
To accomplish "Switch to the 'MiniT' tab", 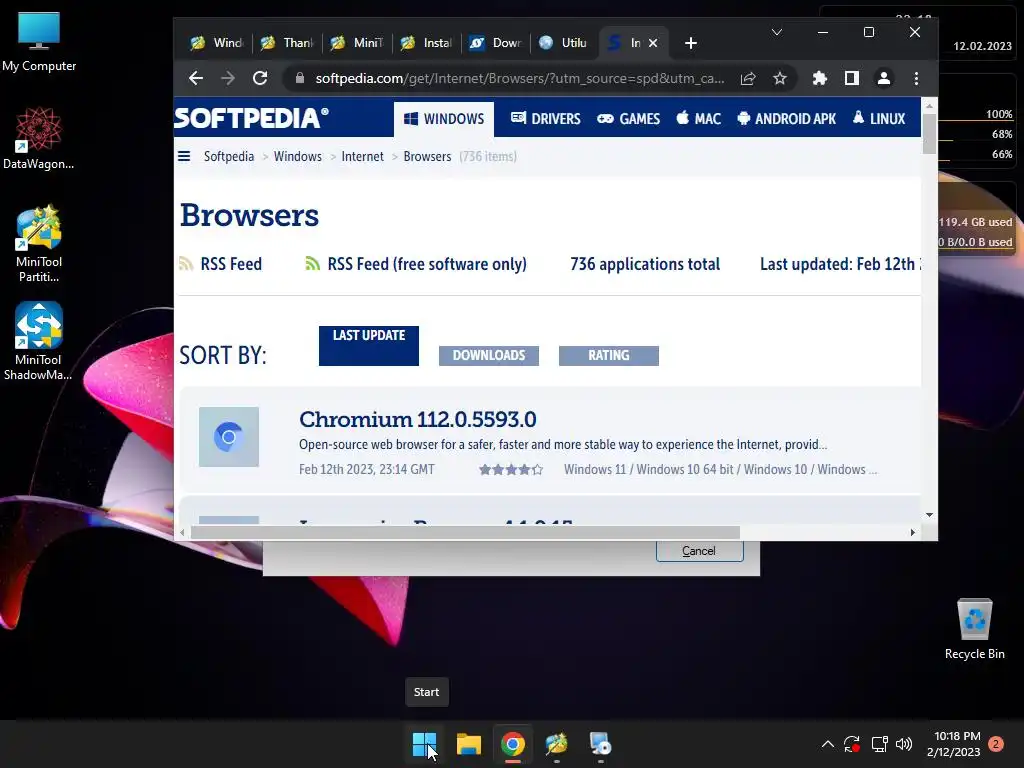I will point(357,43).
